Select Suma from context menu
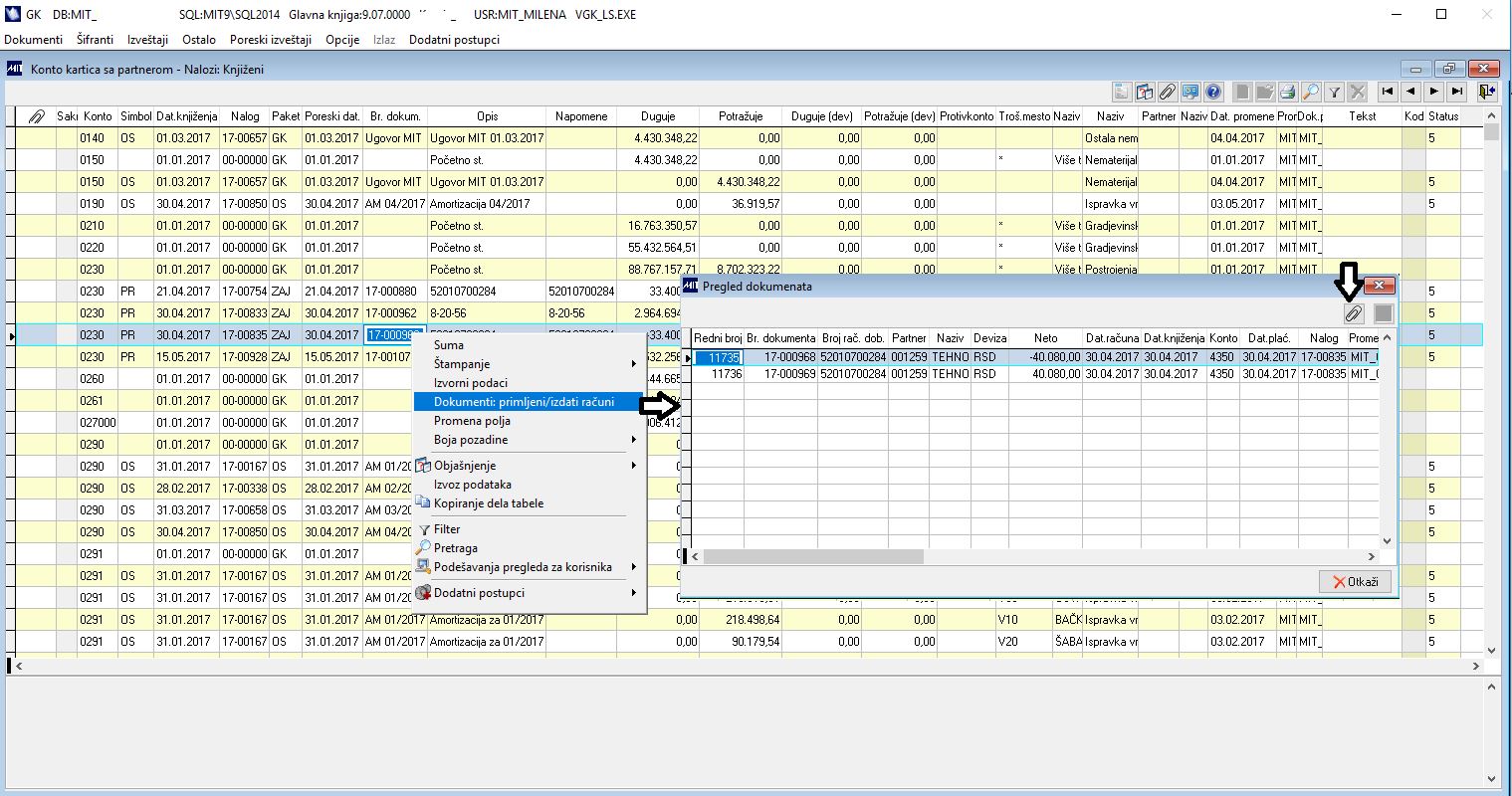This screenshot has height=796, width=1512. 530,345
